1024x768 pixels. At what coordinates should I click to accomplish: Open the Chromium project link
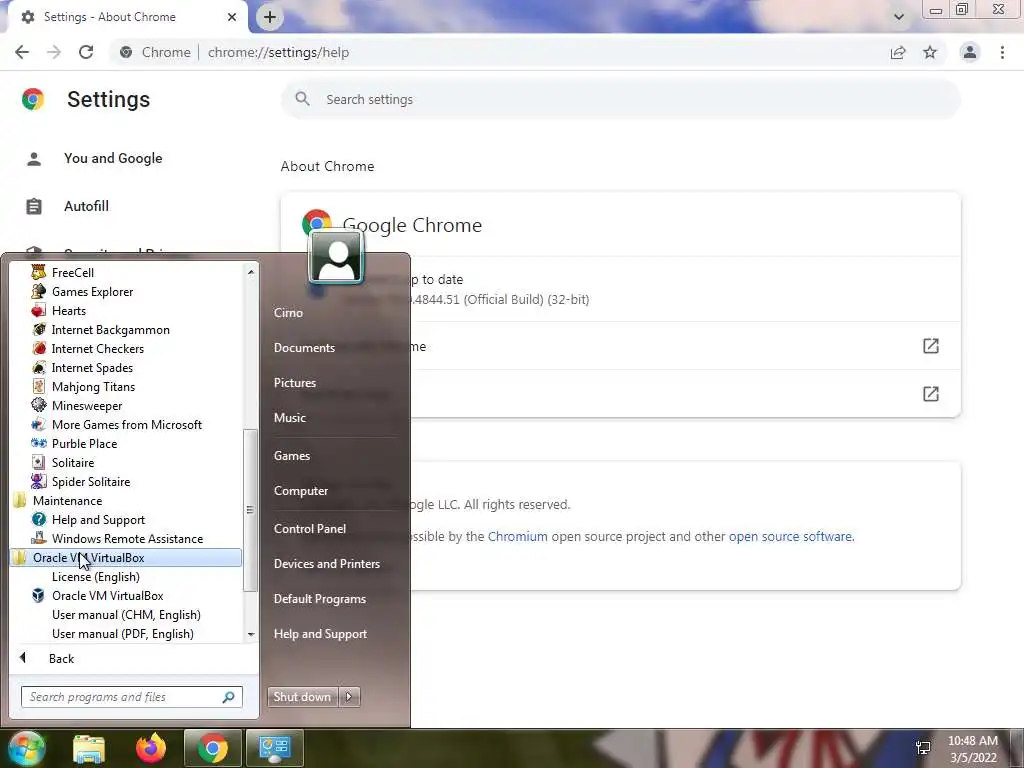(x=517, y=536)
